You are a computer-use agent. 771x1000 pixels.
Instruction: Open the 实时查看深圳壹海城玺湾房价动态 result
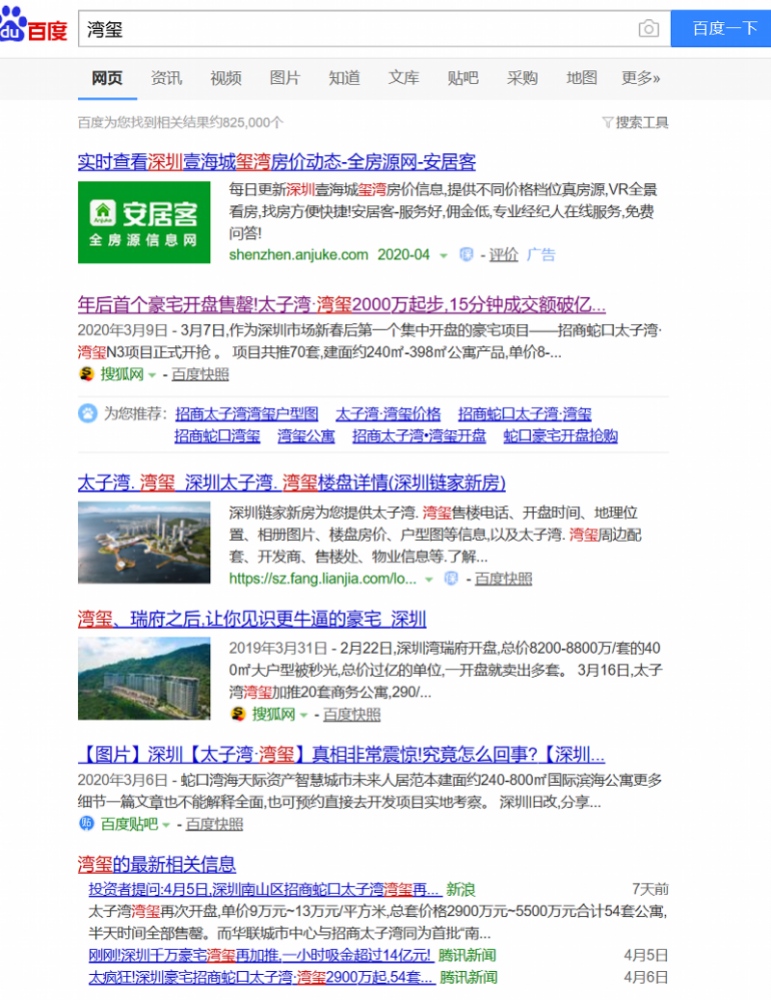click(277, 162)
